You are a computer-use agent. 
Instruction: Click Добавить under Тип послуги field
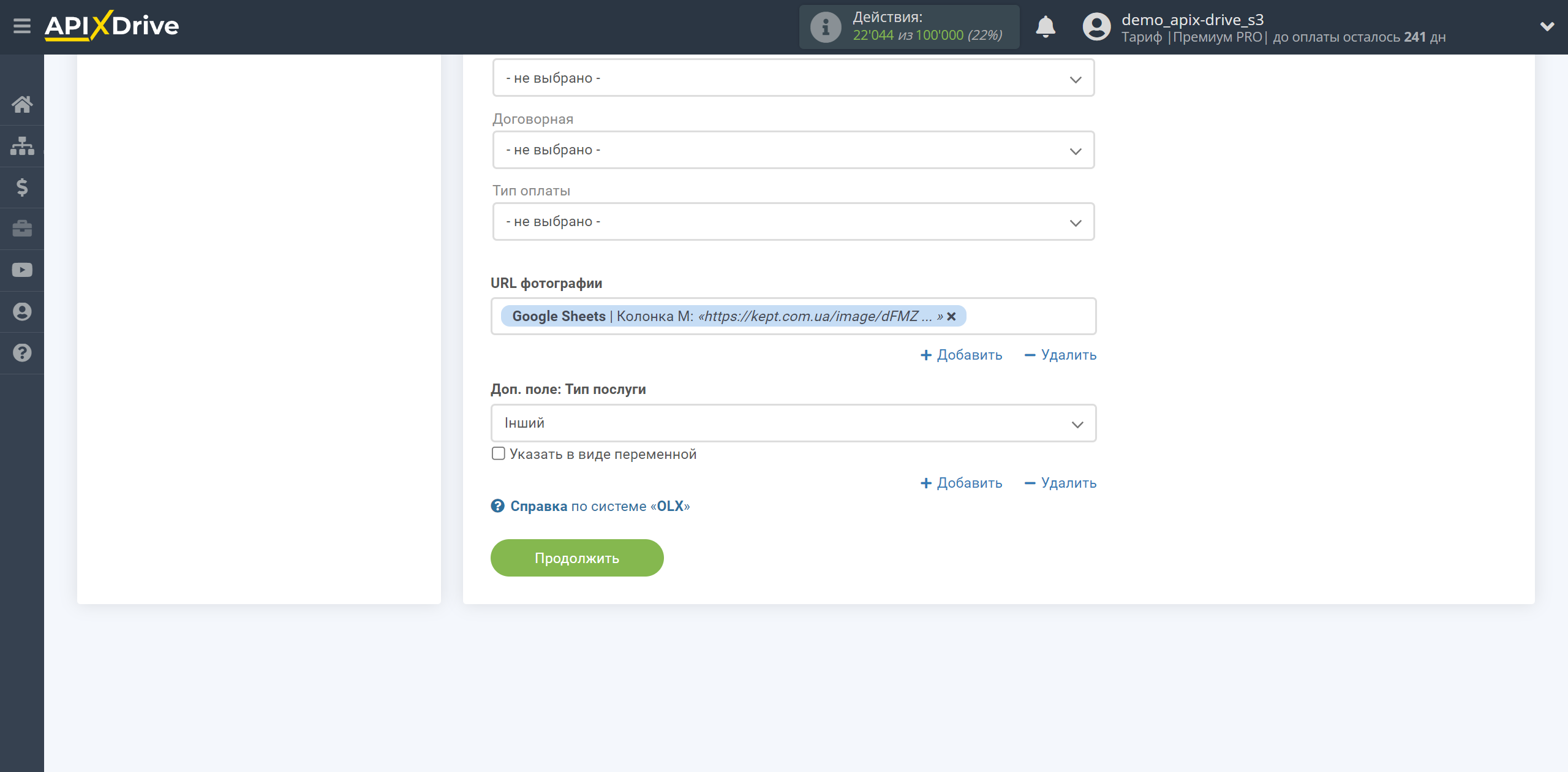coord(961,483)
